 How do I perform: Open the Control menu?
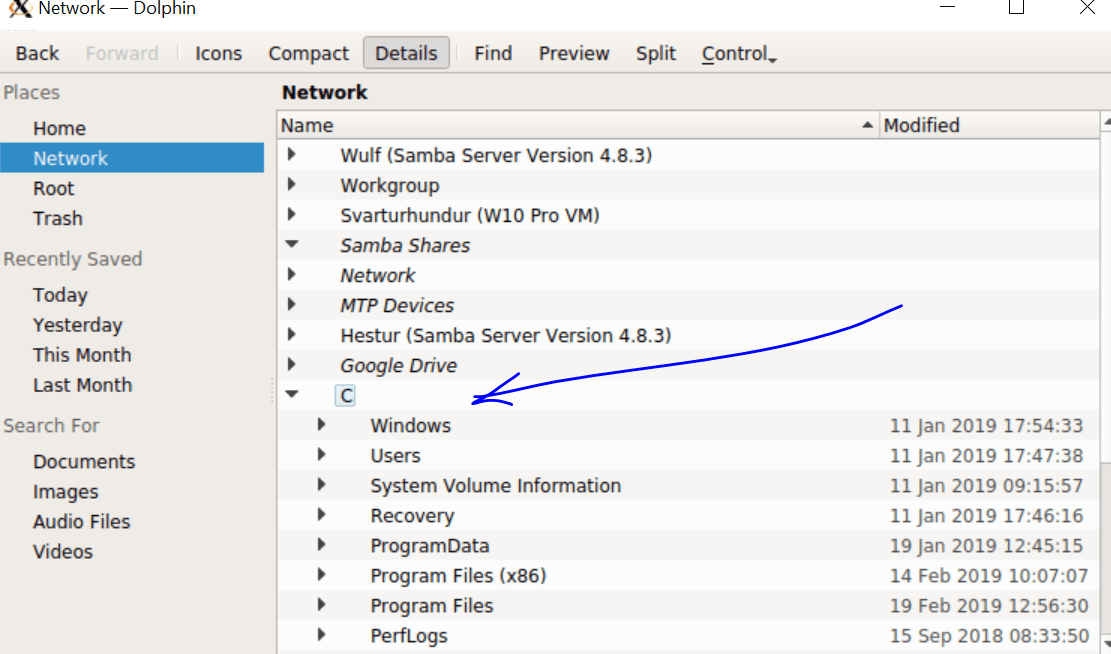737,53
